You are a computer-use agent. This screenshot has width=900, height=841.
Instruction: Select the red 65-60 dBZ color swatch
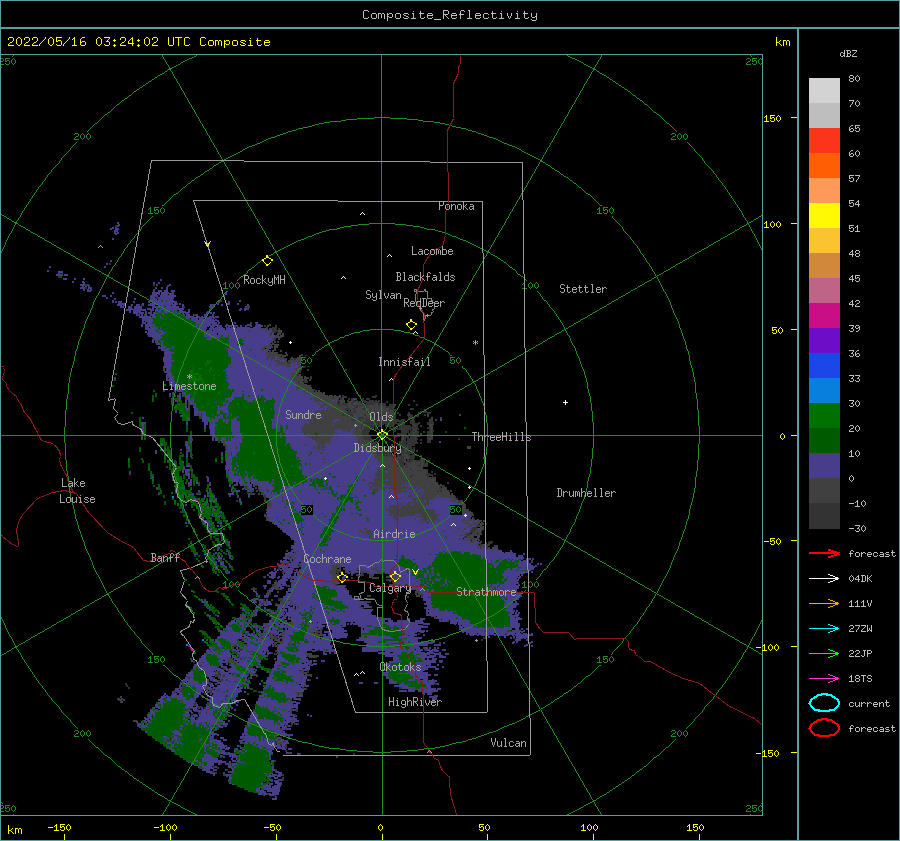pos(824,141)
